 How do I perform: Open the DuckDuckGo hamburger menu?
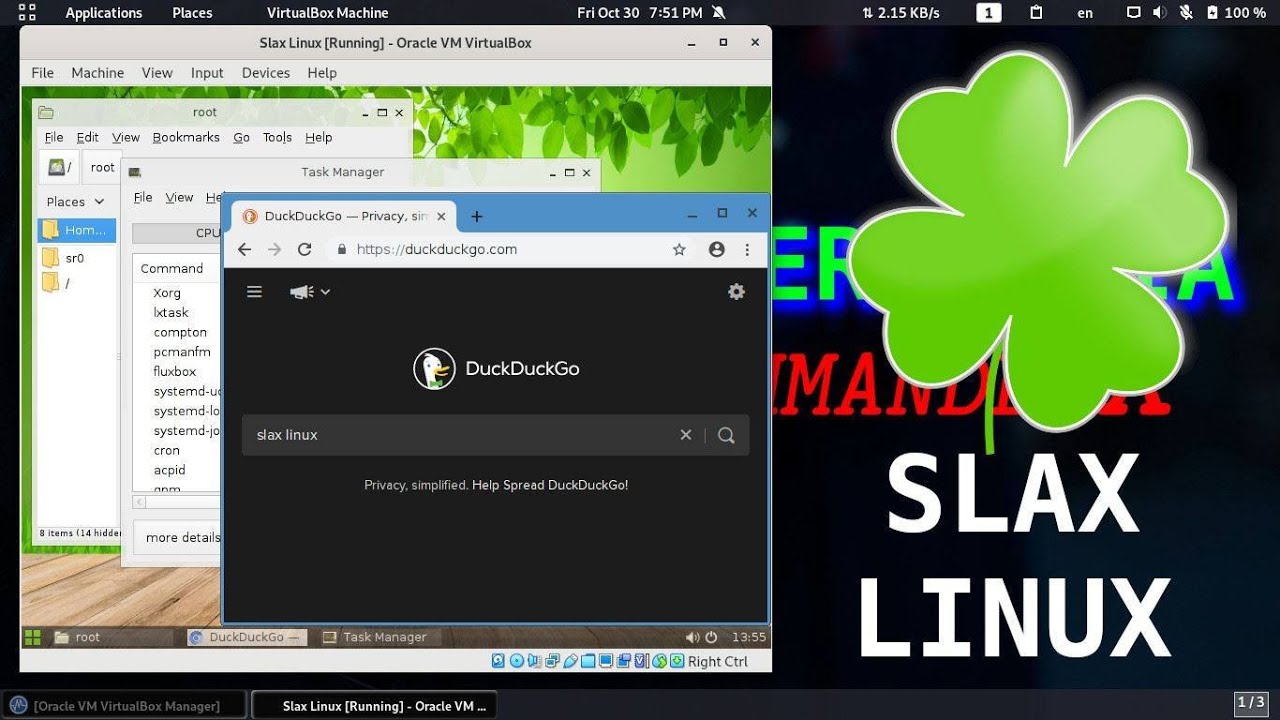[x=254, y=292]
